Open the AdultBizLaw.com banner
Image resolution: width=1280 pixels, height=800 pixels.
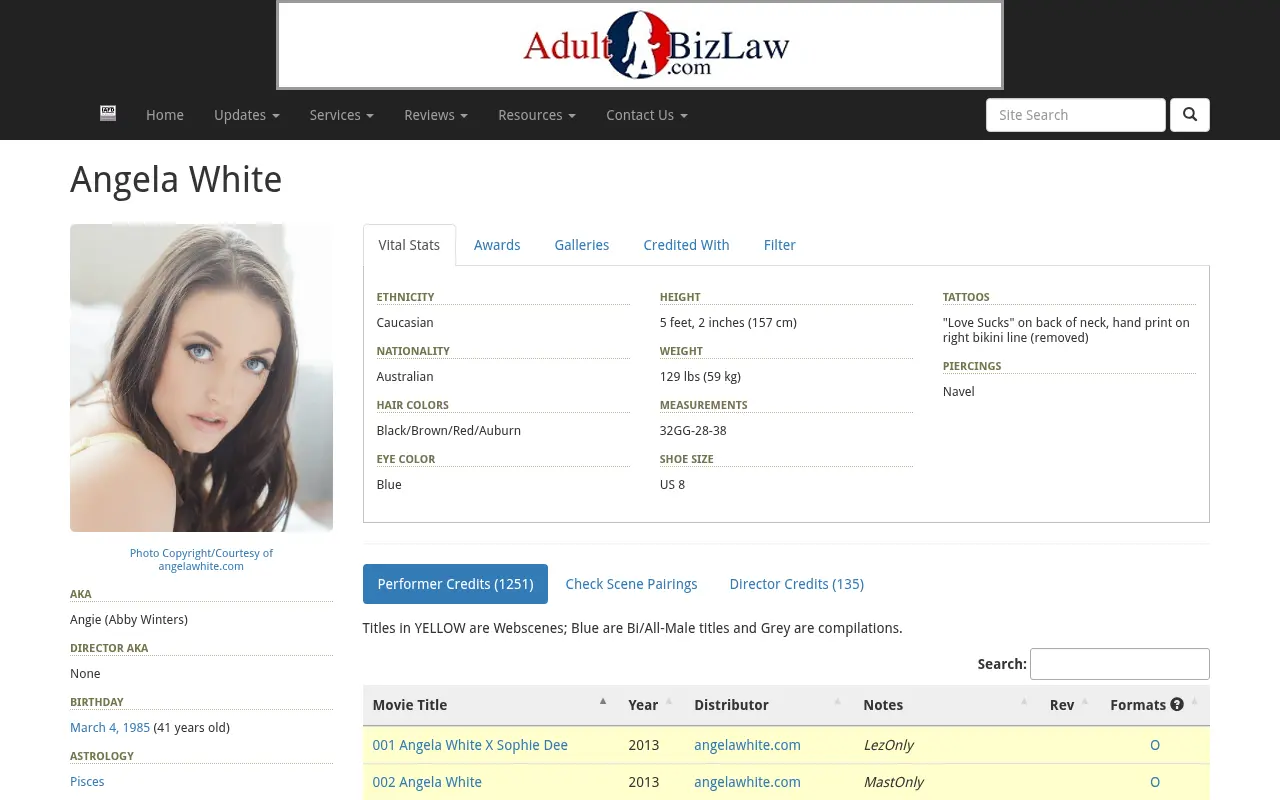pyautogui.click(x=640, y=45)
